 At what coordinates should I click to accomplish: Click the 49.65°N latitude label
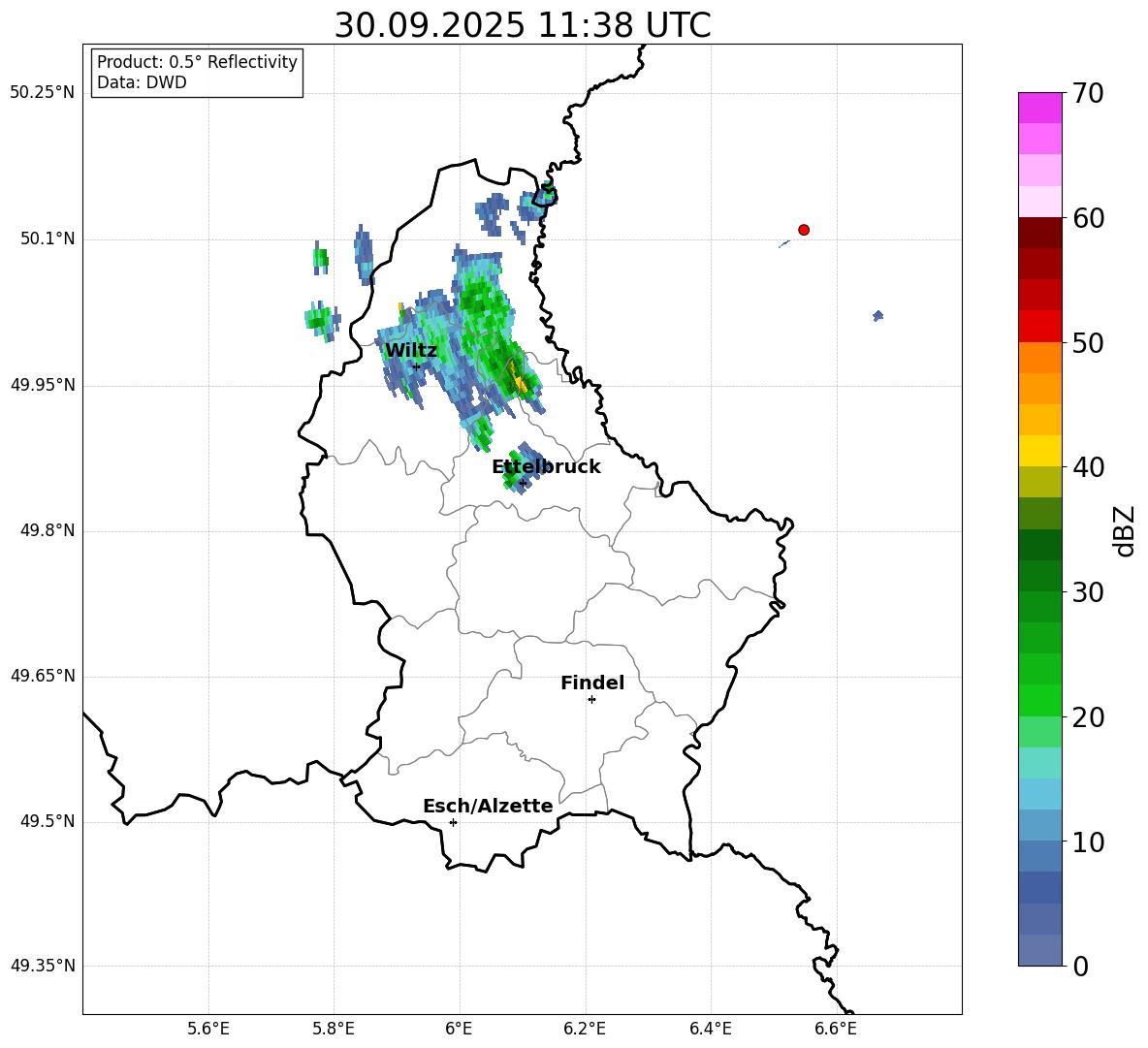point(43,676)
